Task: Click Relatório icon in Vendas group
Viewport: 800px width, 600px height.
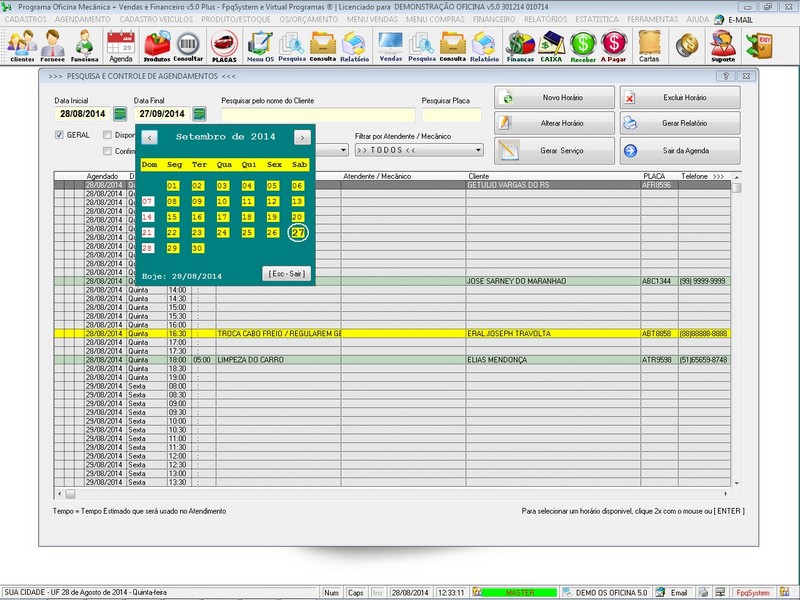Action: 484,46
